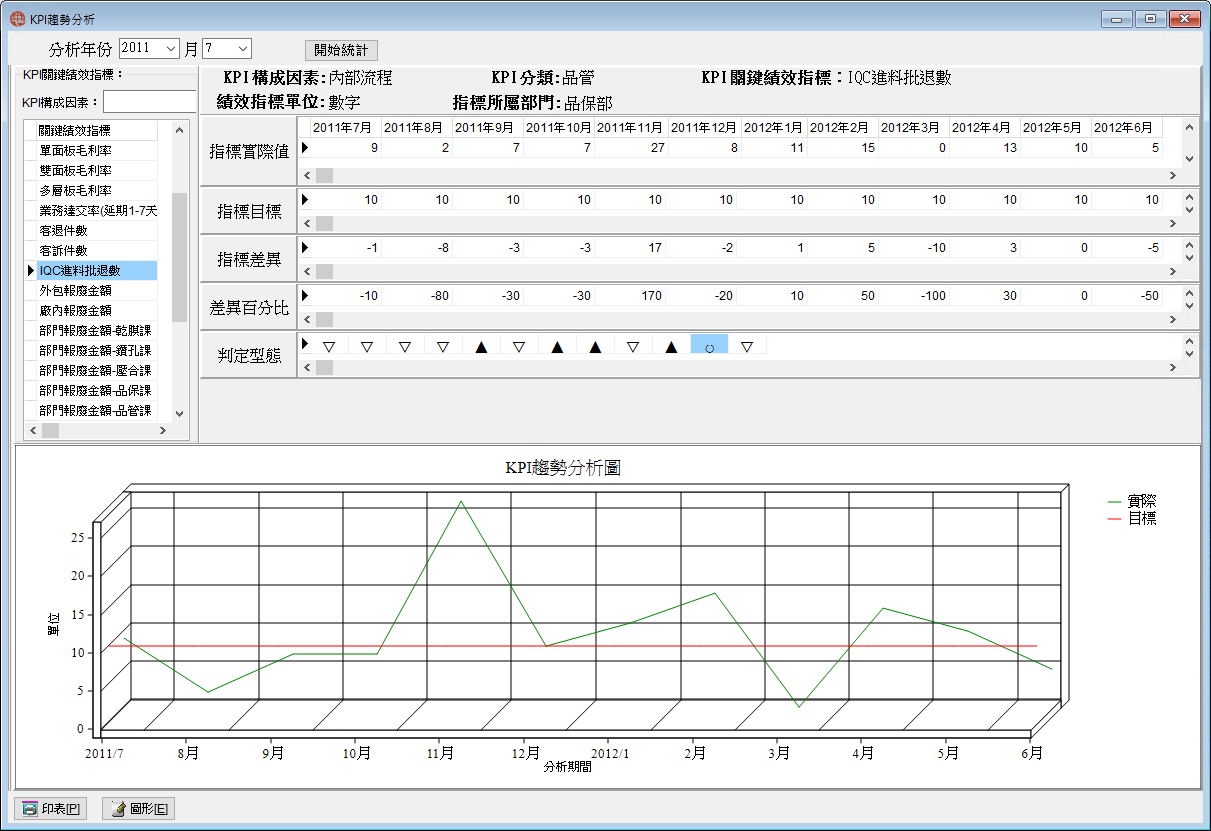Select the variance percentage cell 170
1211x831 pixels.
(x=630, y=295)
